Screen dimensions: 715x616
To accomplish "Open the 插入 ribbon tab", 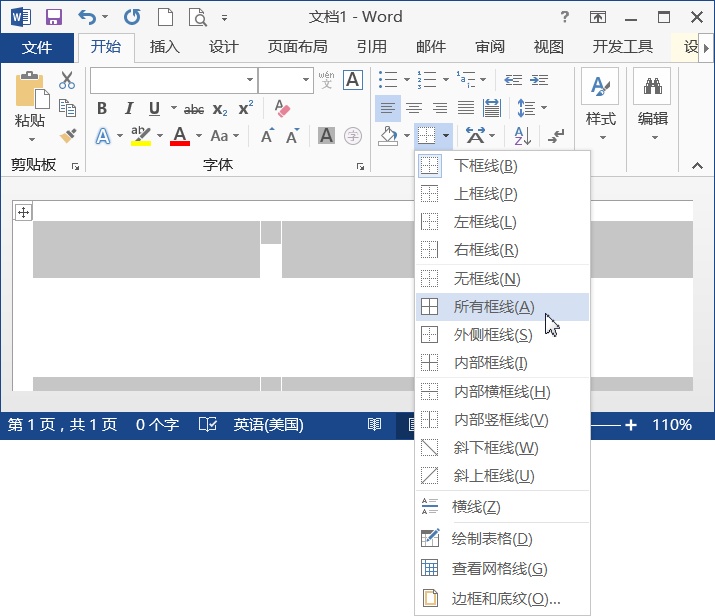I will 164,47.
